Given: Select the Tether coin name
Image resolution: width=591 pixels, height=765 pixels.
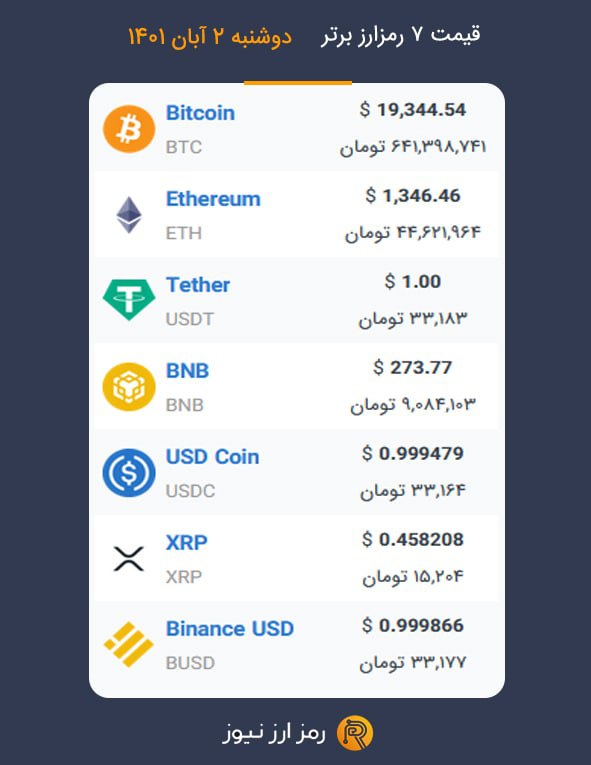Looking at the screenshot, I should [198, 284].
